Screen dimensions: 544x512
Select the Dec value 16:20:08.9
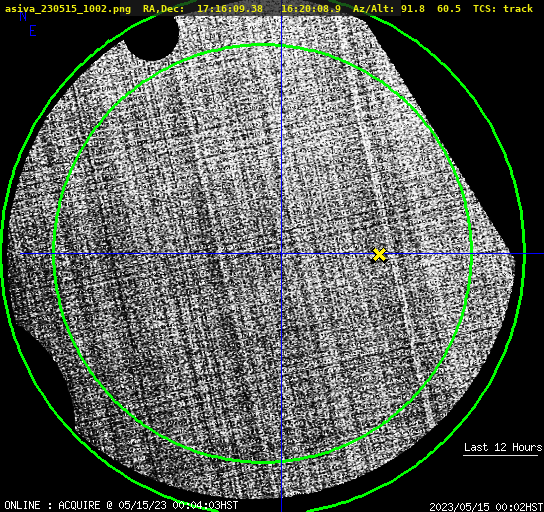(311, 8)
